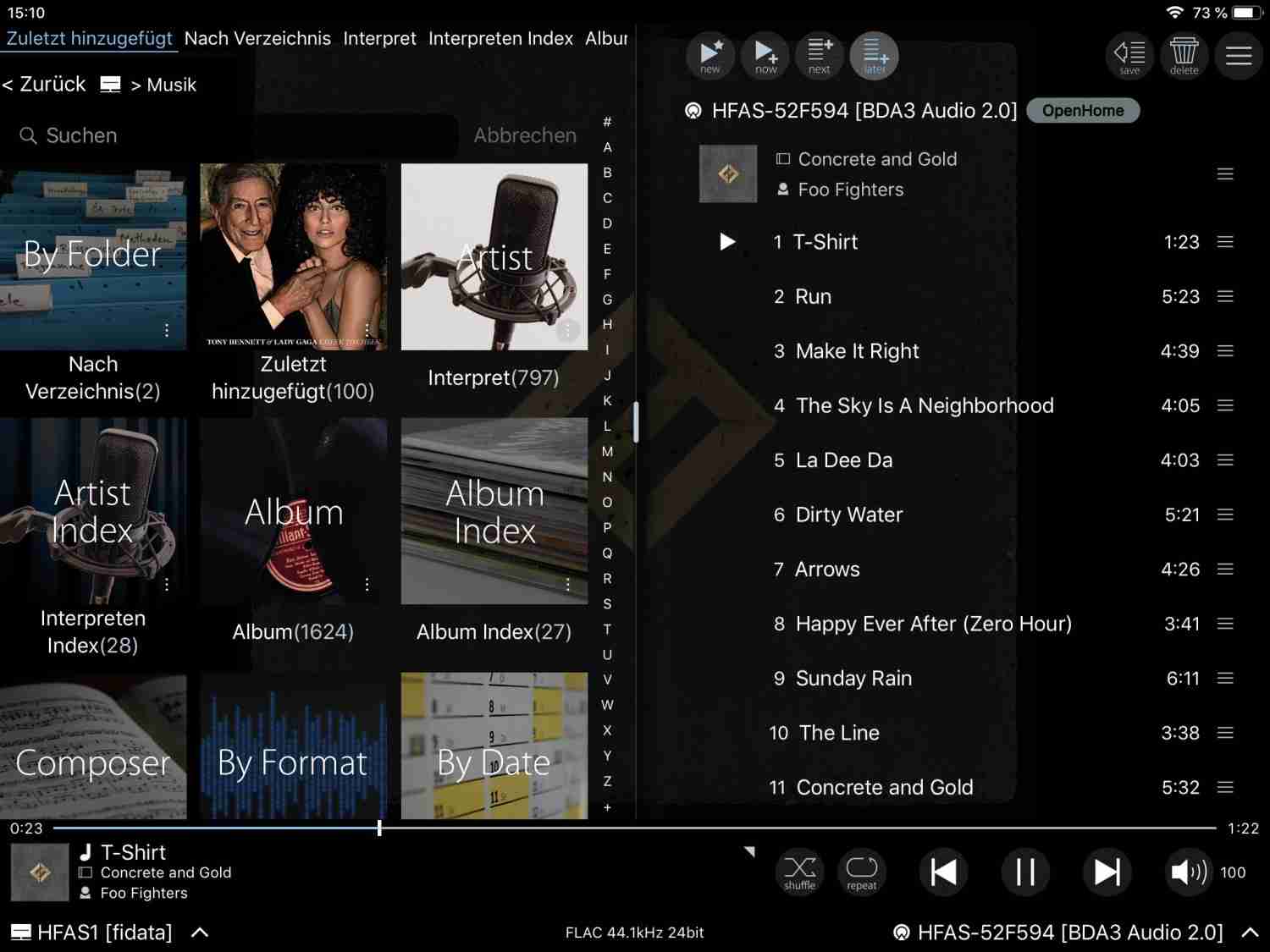The height and width of the screenshot is (952, 1270).
Task: Collapse now-playing panel with small triangle
Action: coord(749,851)
